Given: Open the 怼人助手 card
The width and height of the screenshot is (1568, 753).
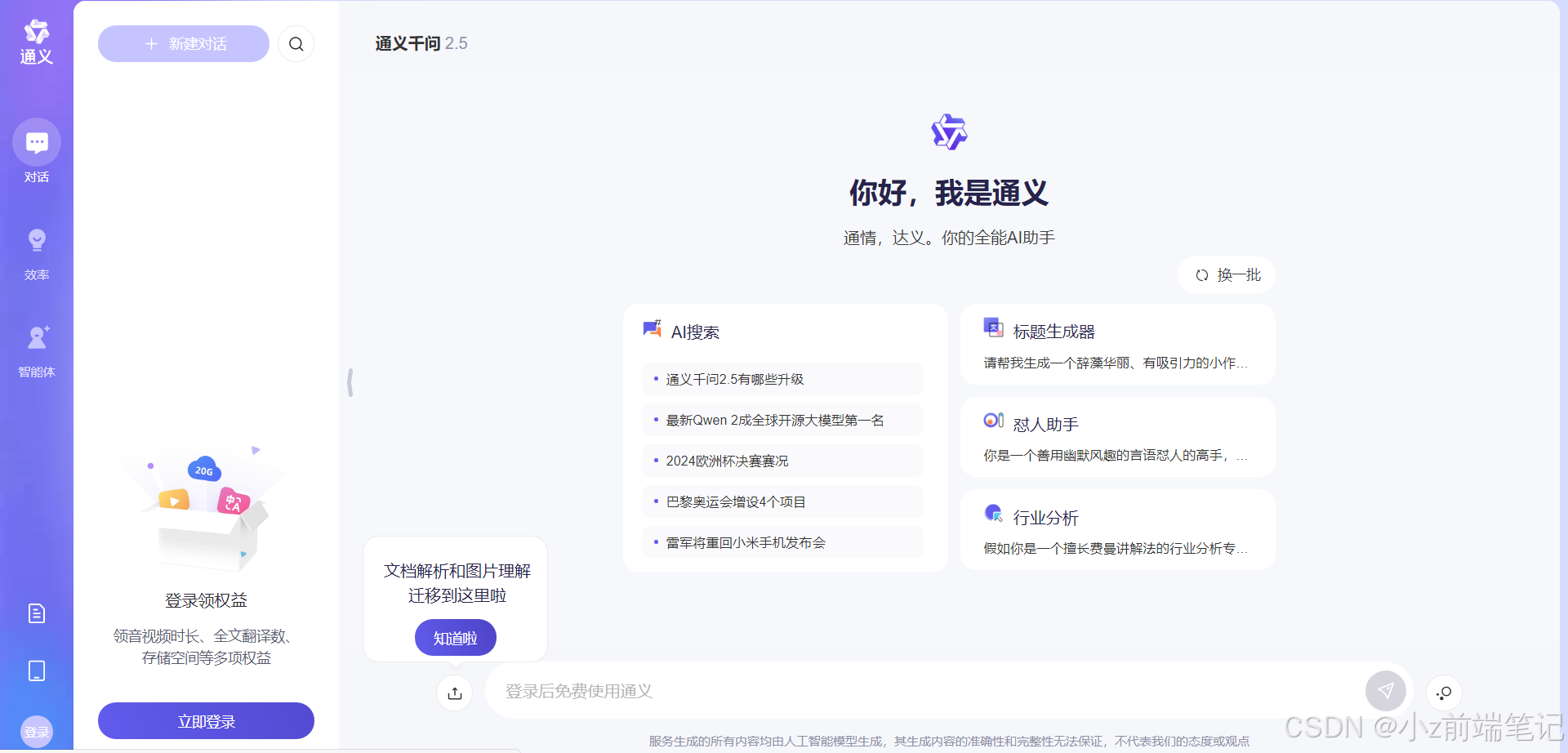Looking at the screenshot, I should pyautogui.click(x=1118, y=437).
